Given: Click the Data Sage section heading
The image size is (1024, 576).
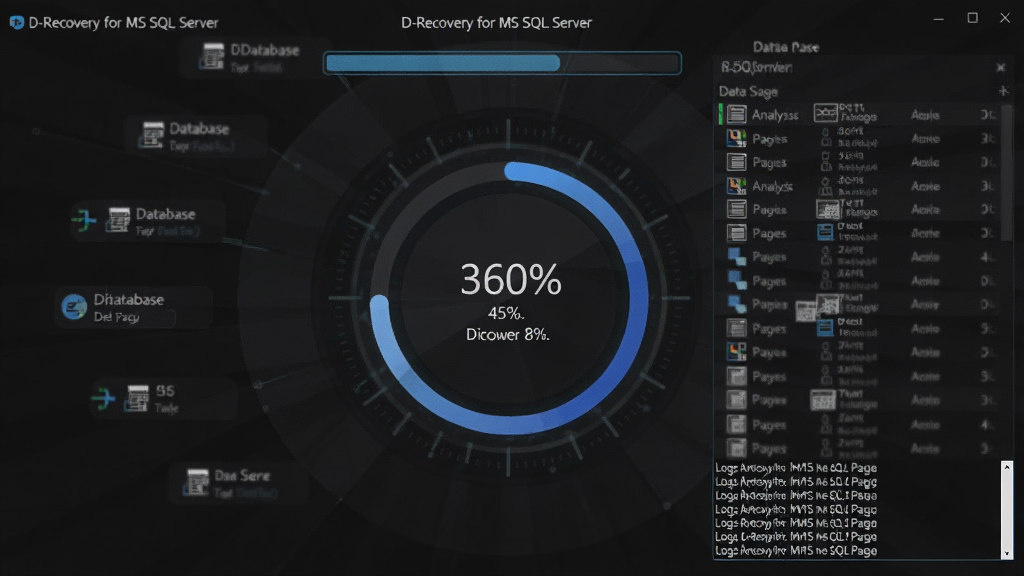Looking at the screenshot, I should (748, 91).
